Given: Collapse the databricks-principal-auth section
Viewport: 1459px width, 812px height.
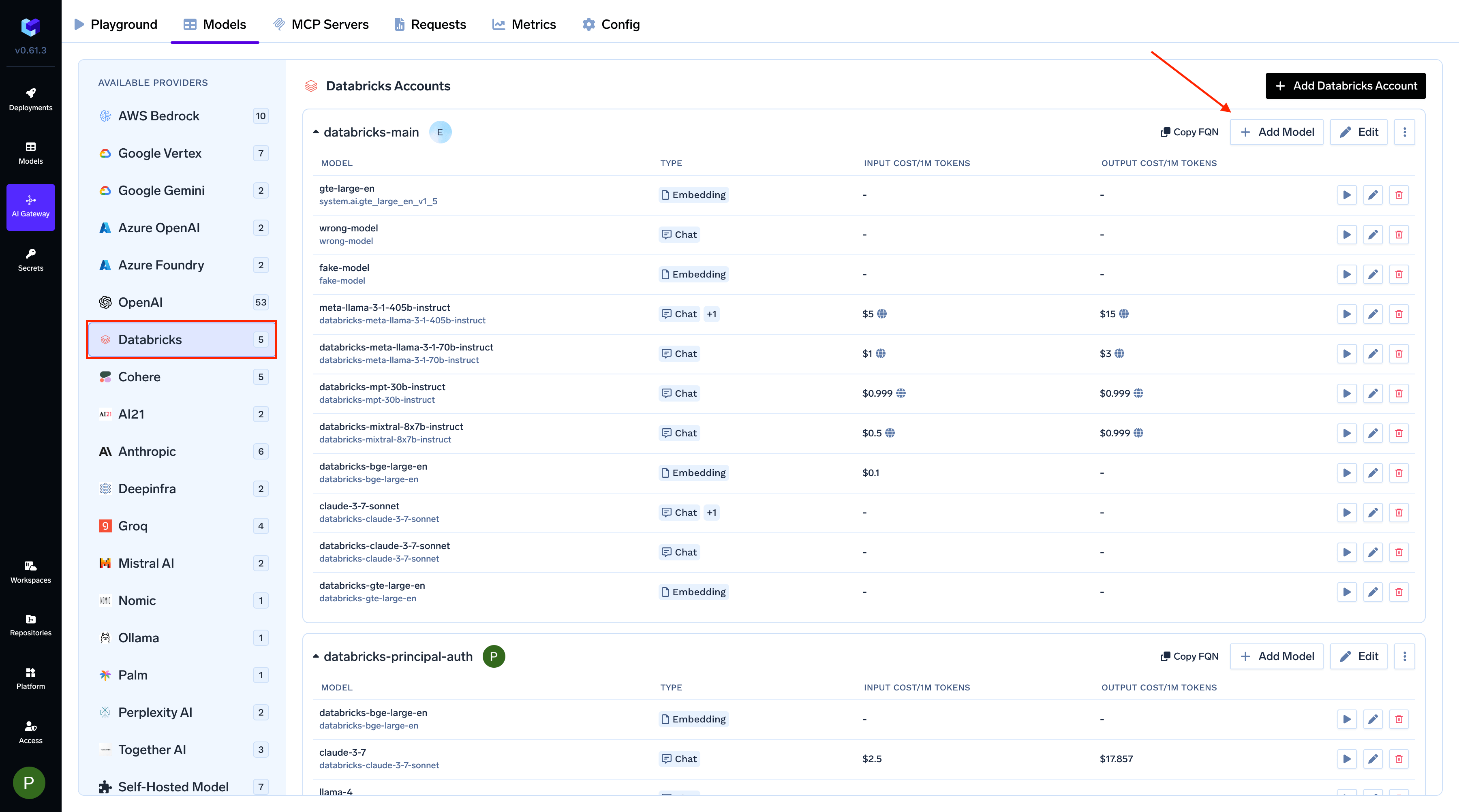Looking at the screenshot, I should click(x=316, y=656).
